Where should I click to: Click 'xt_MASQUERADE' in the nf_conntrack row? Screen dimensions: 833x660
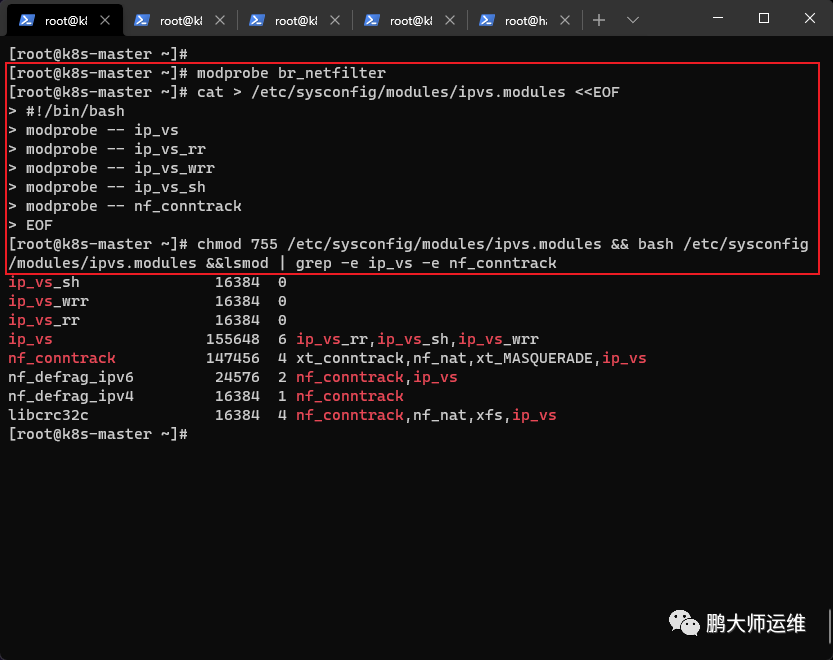534,359
